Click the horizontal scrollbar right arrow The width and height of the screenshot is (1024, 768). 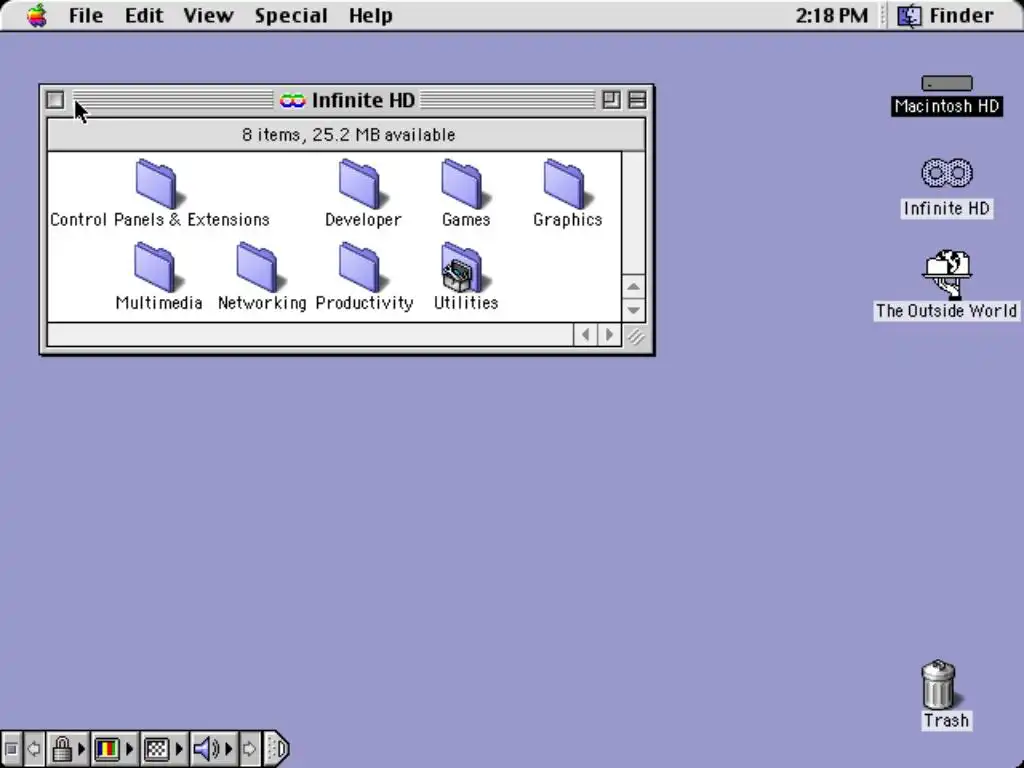click(609, 335)
